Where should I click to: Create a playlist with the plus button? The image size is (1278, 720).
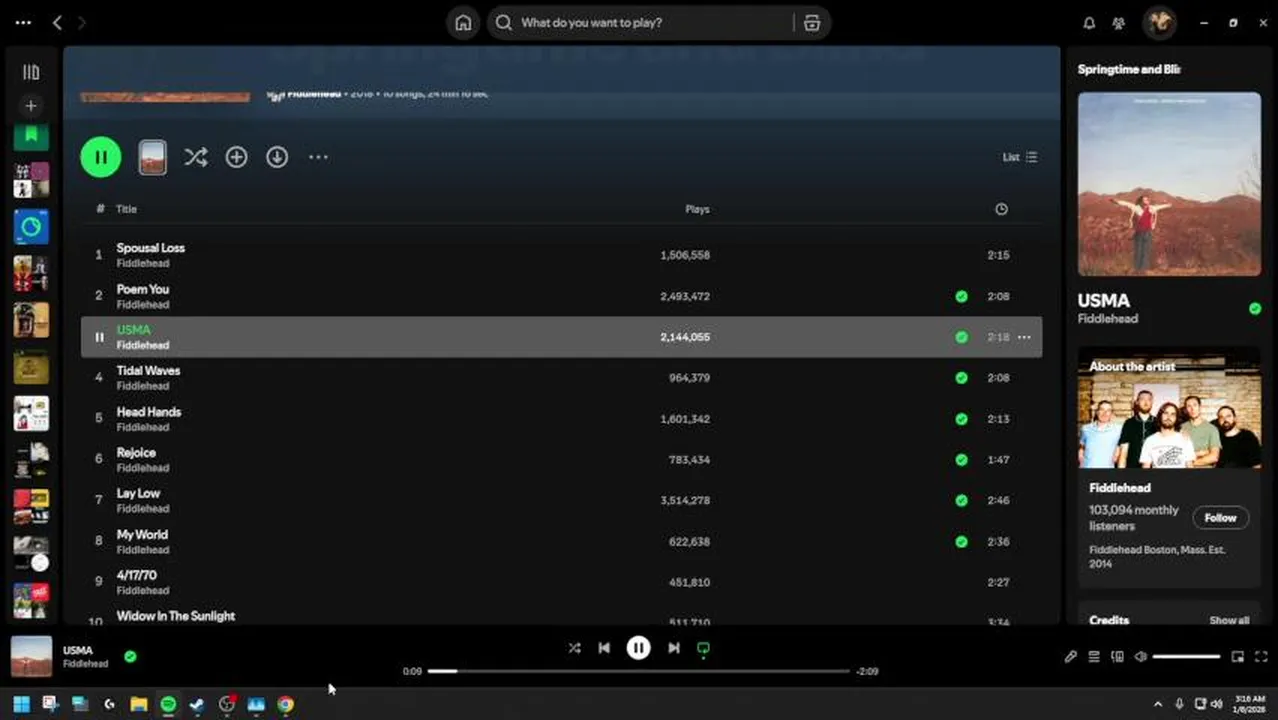31,105
